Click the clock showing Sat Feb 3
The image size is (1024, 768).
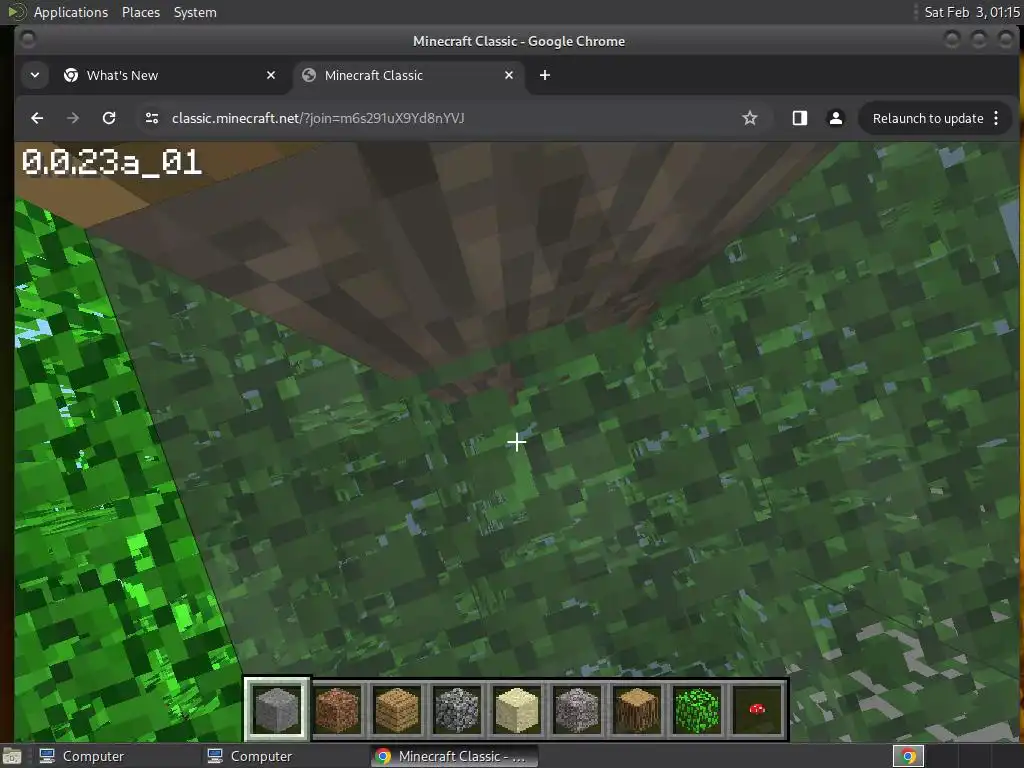tap(972, 12)
